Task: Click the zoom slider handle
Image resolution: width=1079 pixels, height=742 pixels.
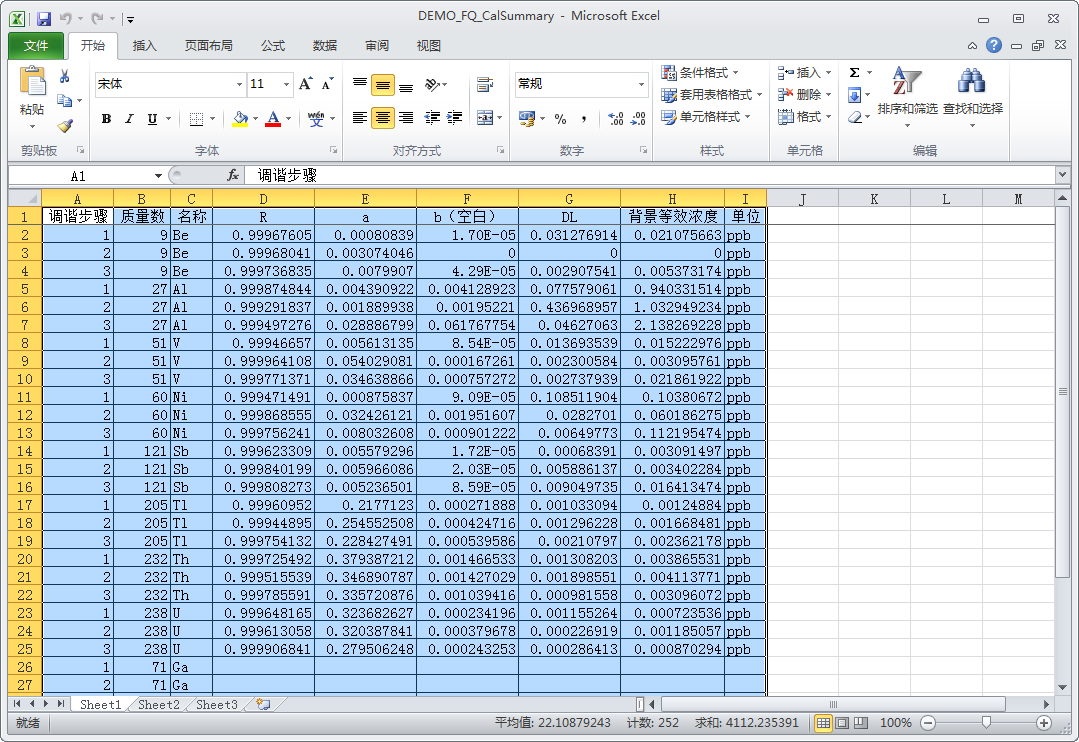Action: (986, 723)
